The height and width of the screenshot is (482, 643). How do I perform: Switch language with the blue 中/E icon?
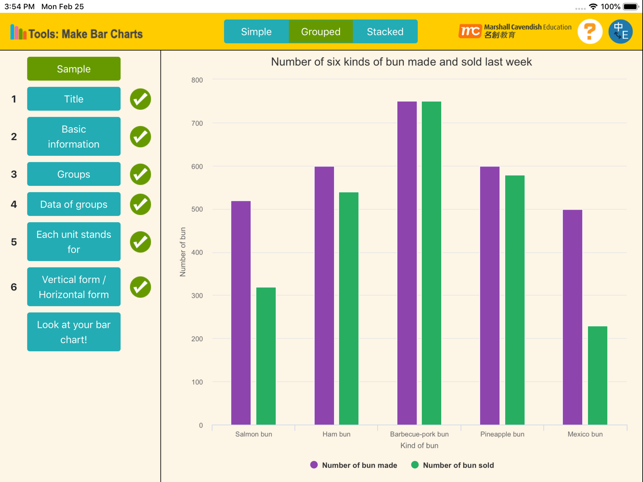coord(620,32)
